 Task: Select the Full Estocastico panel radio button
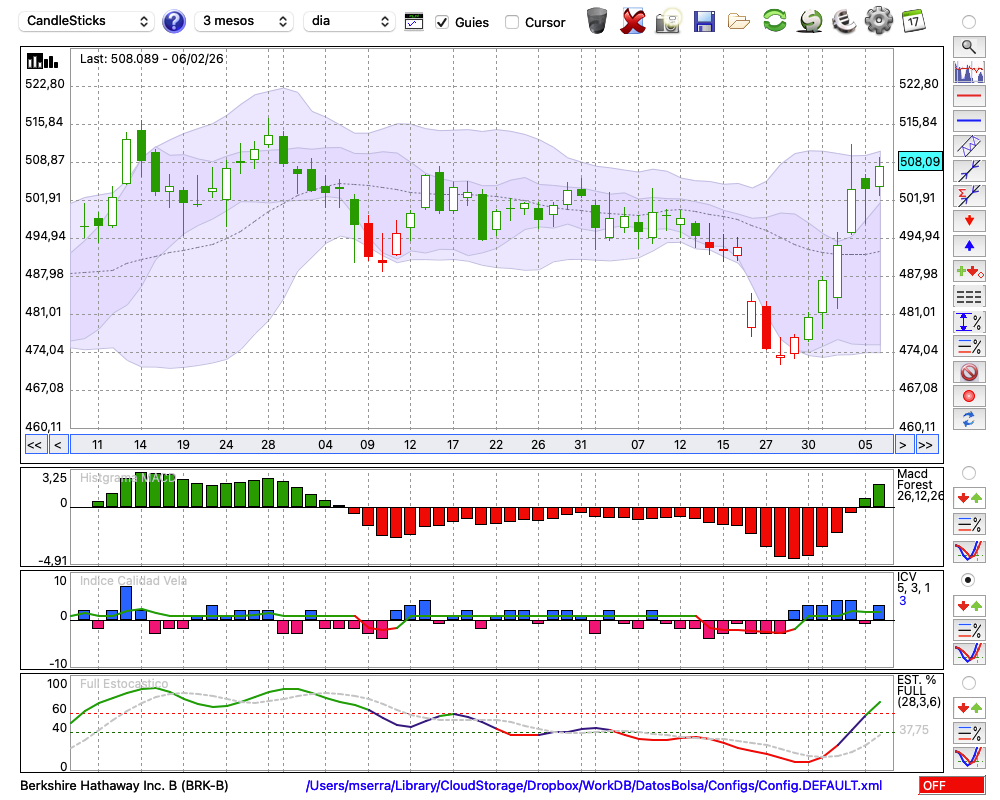tap(968, 683)
